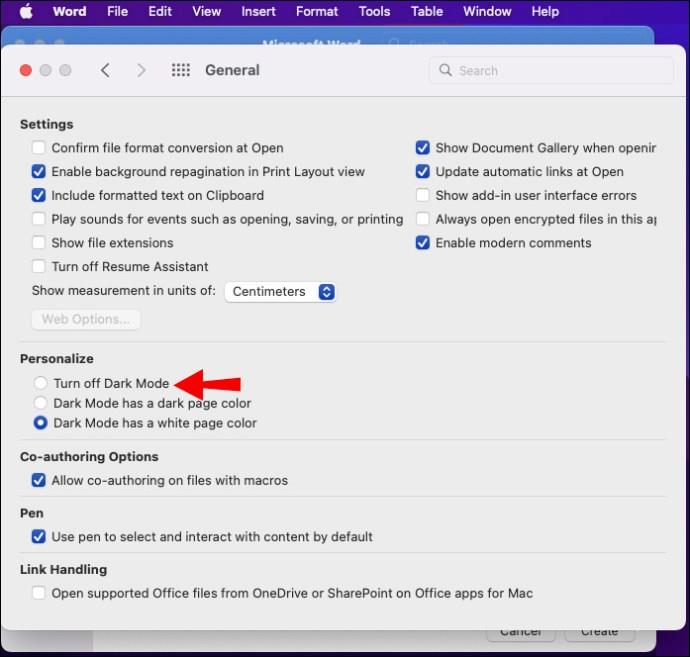Close the General preferences window
Screen dimensions: 690x657
[x=26, y=70]
